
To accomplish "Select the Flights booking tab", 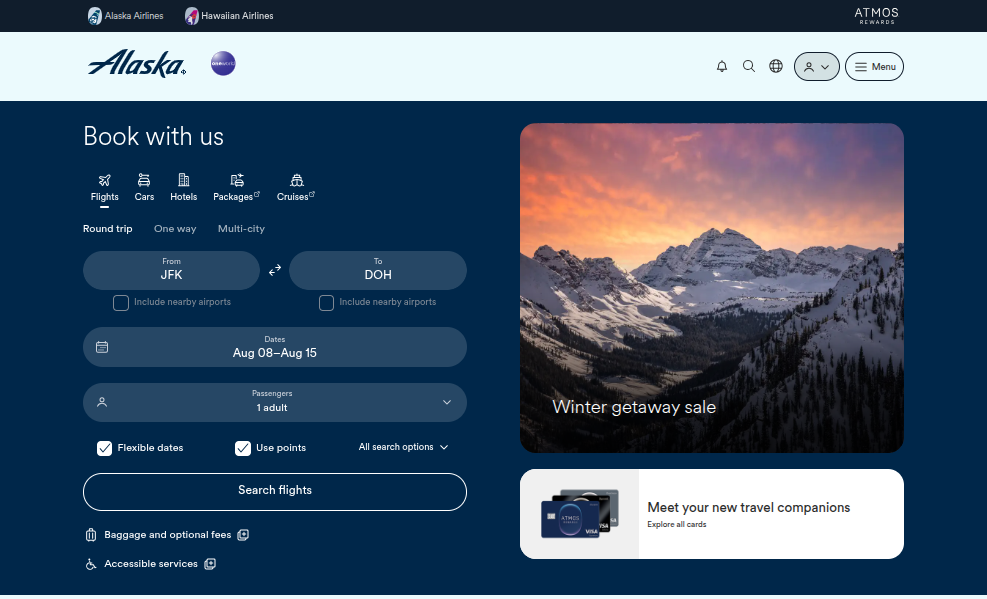I will pos(104,188).
